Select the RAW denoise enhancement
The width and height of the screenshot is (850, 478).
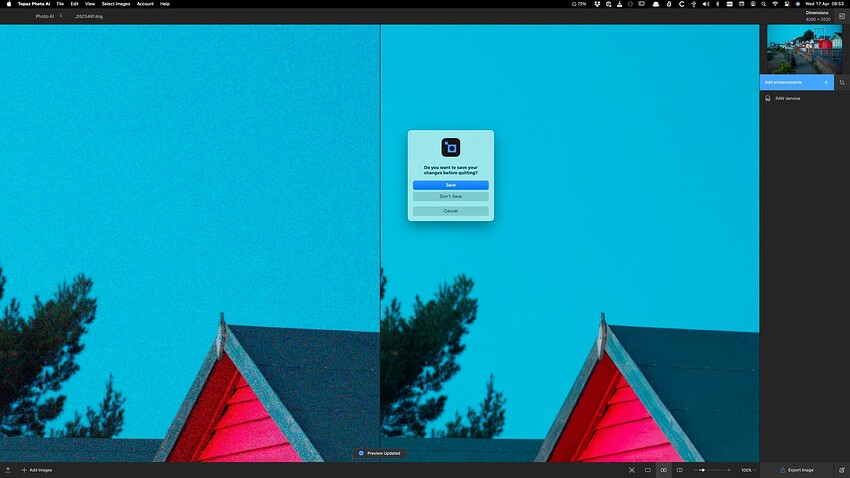tap(788, 99)
